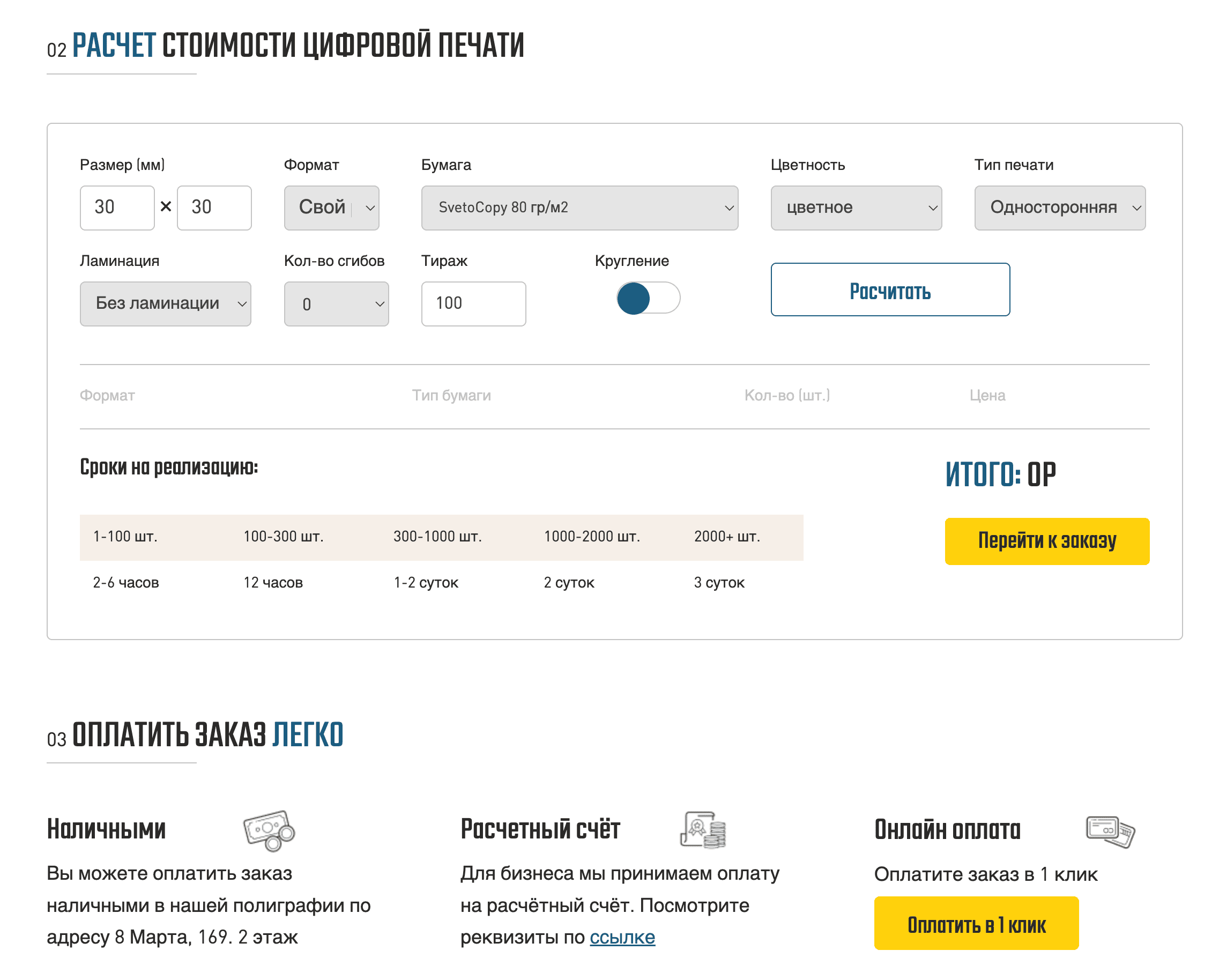The width and height of the screenshot is (1219, 980).
Task: Click the ИТОГО: 0Р total price text
Action: [x=1001, y=475]
